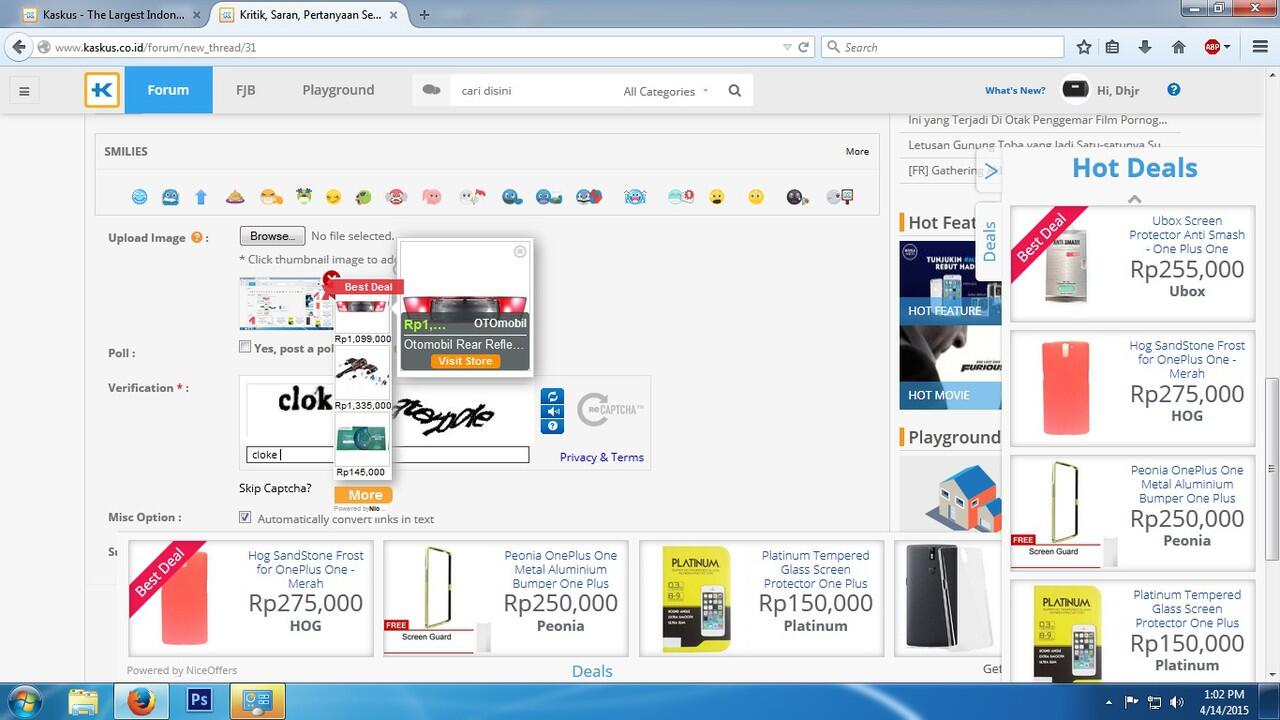This screenshot has height=720, width=1280.
Task: Insert the poop smiley
Action: [235, 197]
